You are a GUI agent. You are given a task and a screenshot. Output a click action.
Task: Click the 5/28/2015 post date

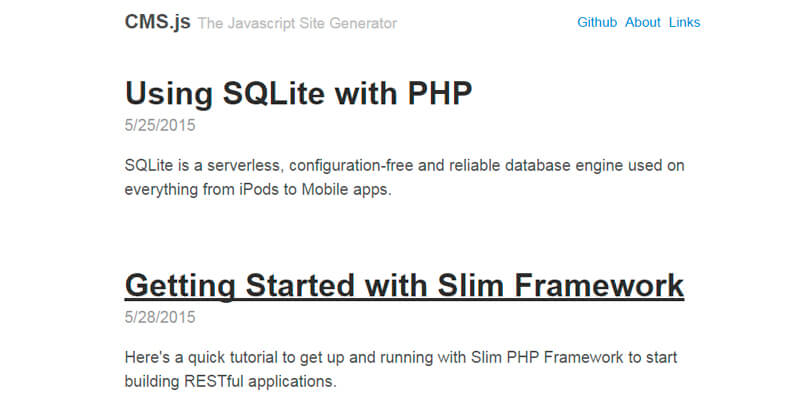point(160,318)
